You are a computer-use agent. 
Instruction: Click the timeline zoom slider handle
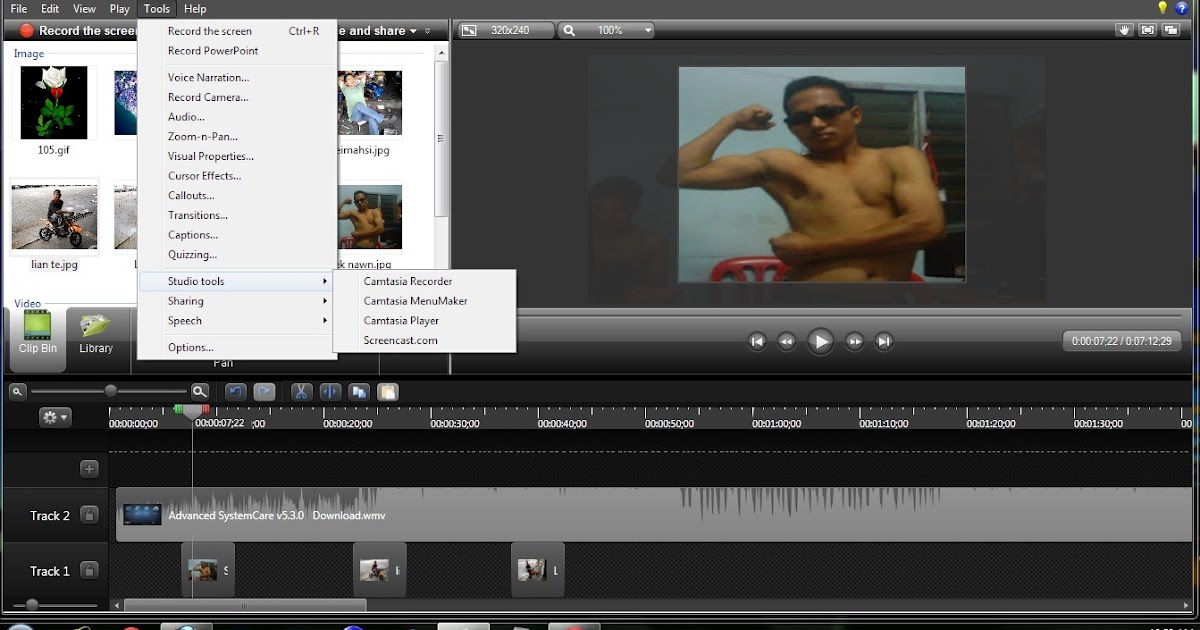tap(110, 391)
